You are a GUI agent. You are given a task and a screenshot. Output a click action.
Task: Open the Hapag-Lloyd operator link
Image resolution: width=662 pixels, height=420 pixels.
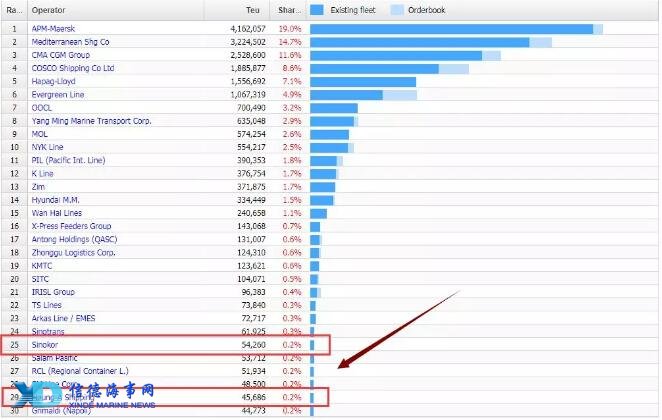54,81
